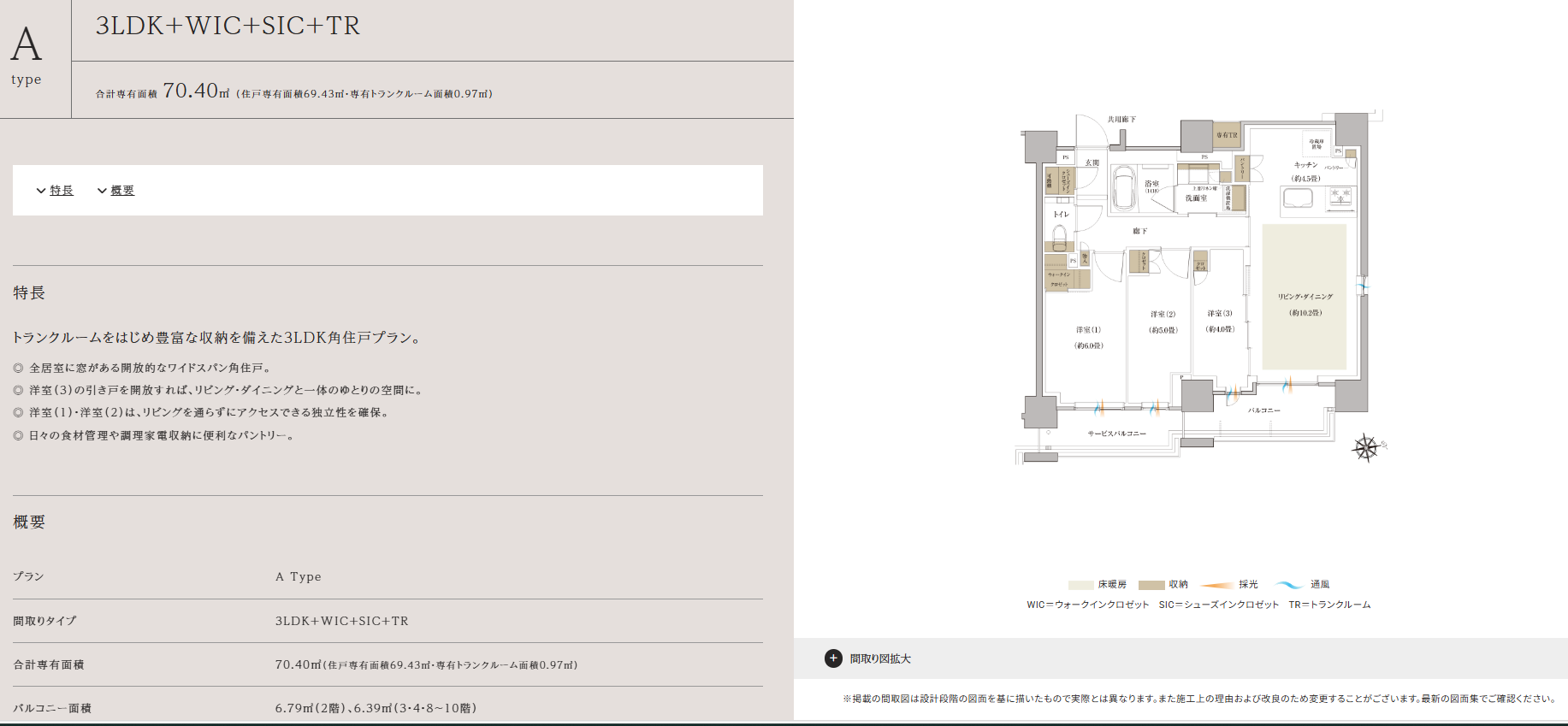Click the toilet icon in the トイレ room
Image resolution: width=1568 pixels, height=726 pixels.
coord(1060,236)
